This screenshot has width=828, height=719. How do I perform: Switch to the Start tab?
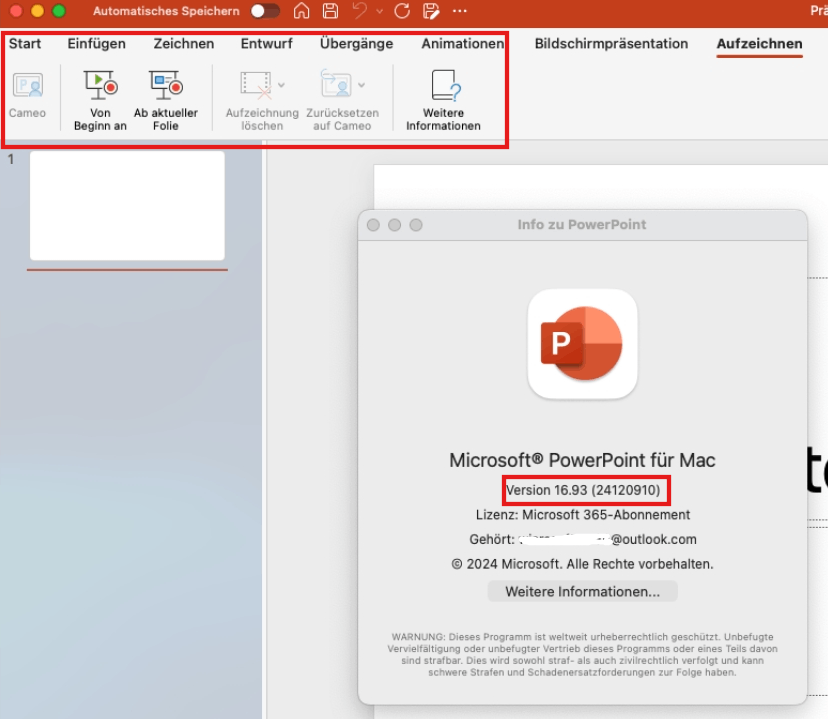click(x=25, y=43)
